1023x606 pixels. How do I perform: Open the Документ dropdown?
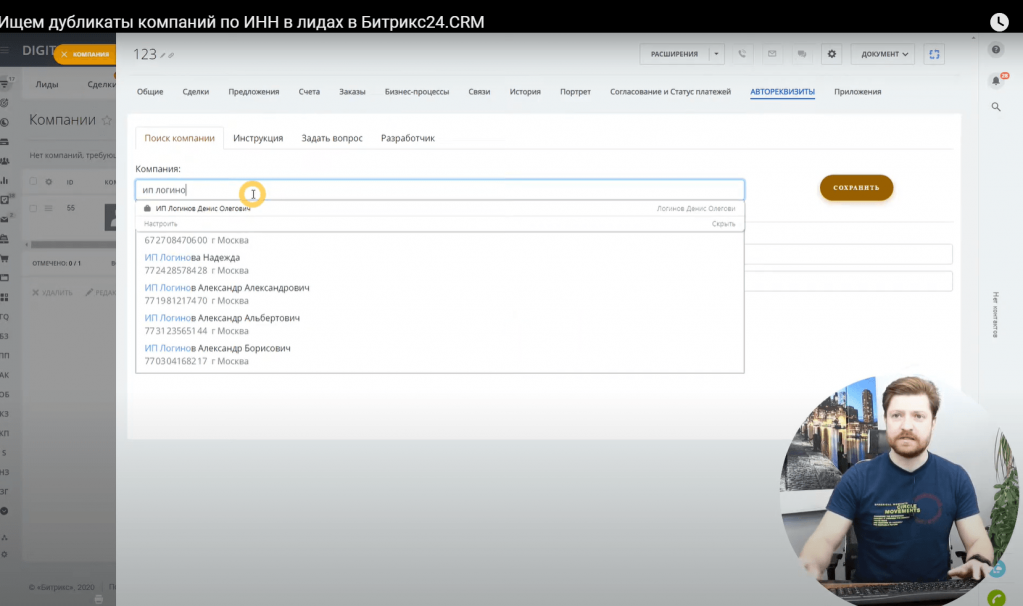click(x=883, y=54)
